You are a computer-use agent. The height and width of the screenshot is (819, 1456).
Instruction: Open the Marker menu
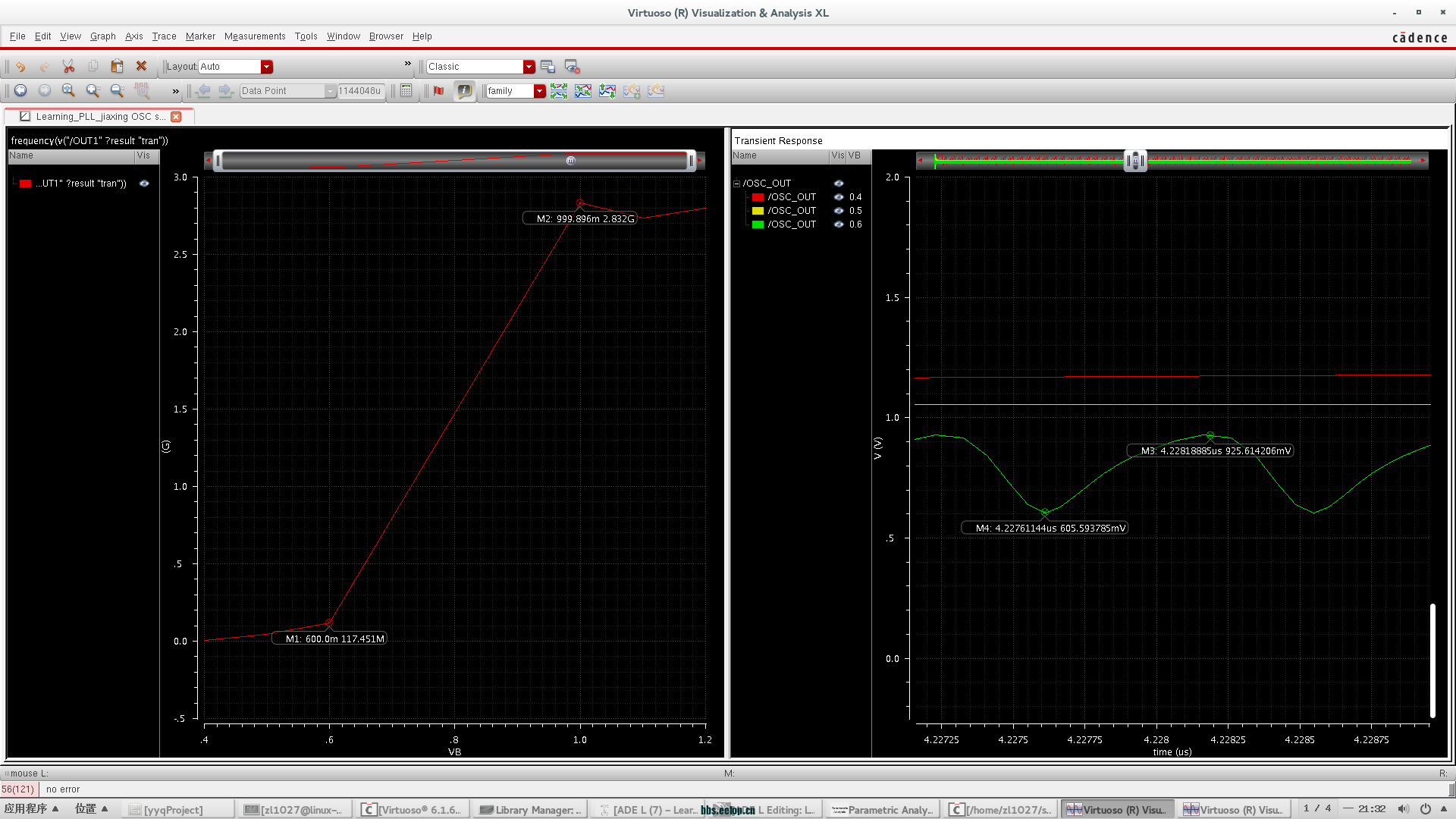200,36
